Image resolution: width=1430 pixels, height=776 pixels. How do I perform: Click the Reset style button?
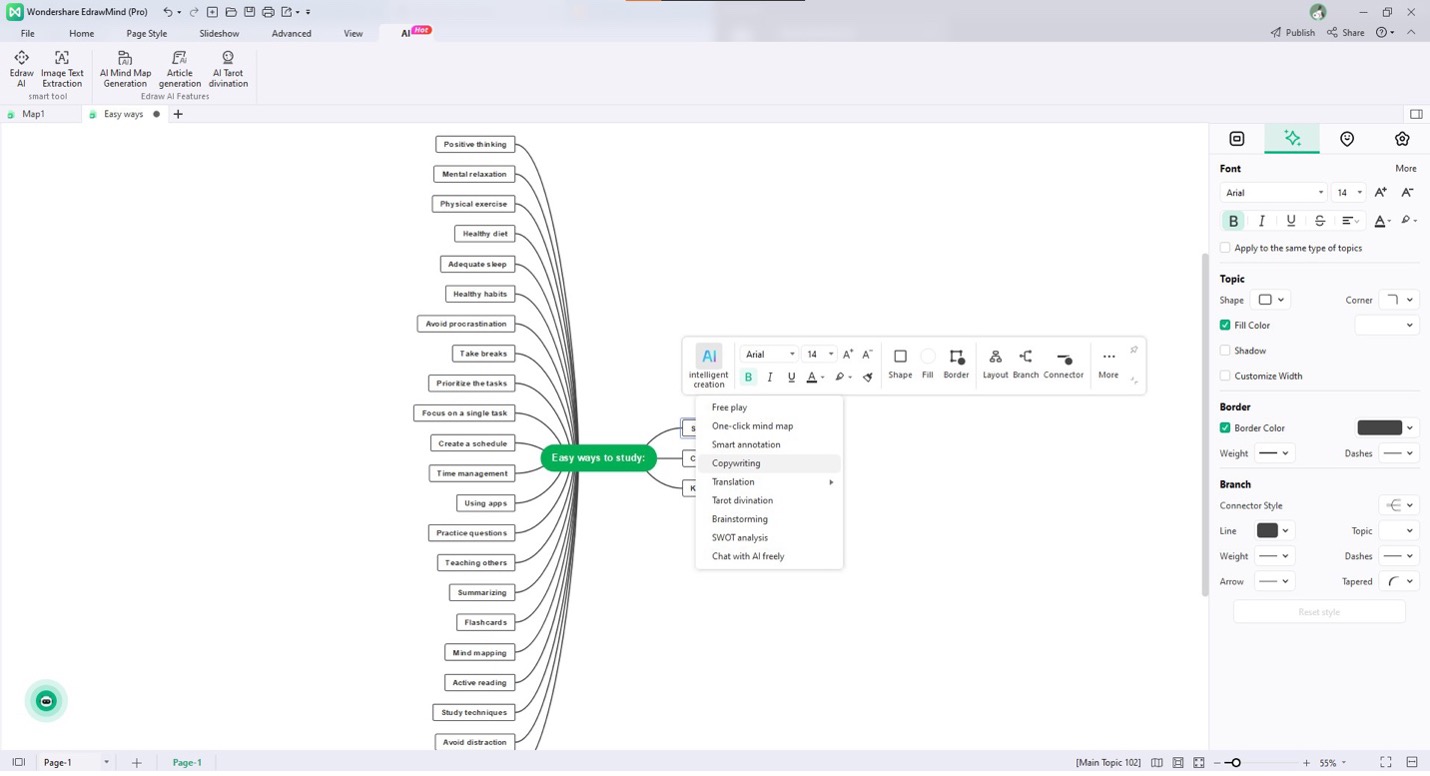tap(1319, 612)
